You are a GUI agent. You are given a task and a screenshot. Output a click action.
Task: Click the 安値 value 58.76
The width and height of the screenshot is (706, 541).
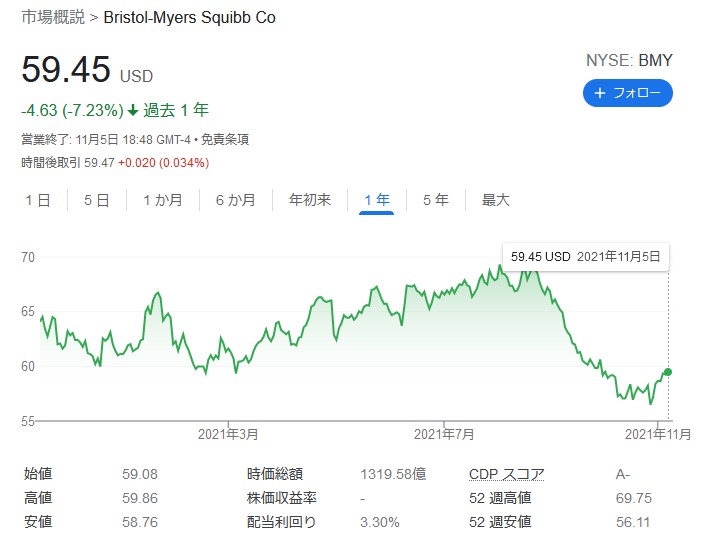[x=140, y=522]
